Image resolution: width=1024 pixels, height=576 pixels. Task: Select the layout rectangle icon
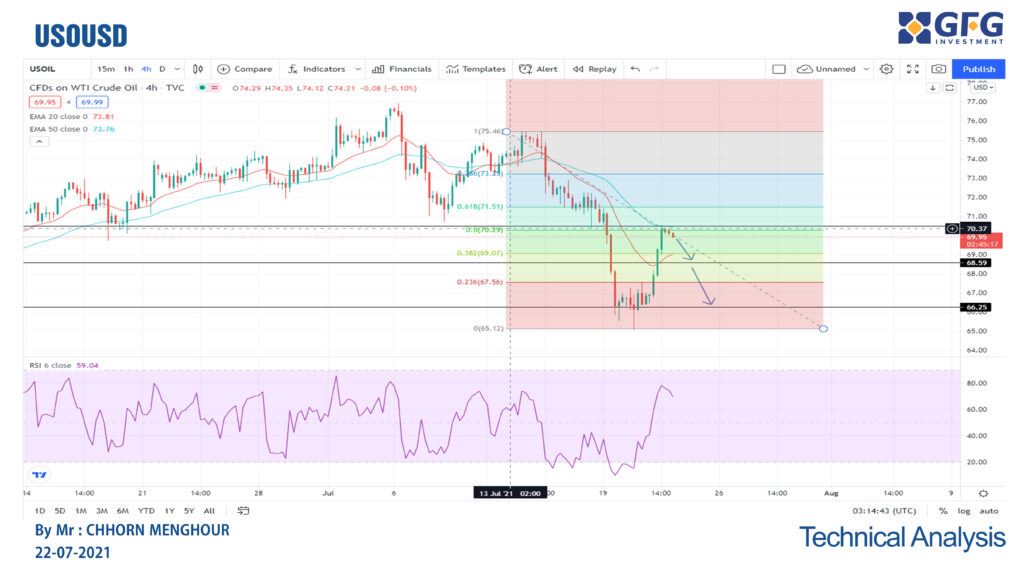pos(779,69)
